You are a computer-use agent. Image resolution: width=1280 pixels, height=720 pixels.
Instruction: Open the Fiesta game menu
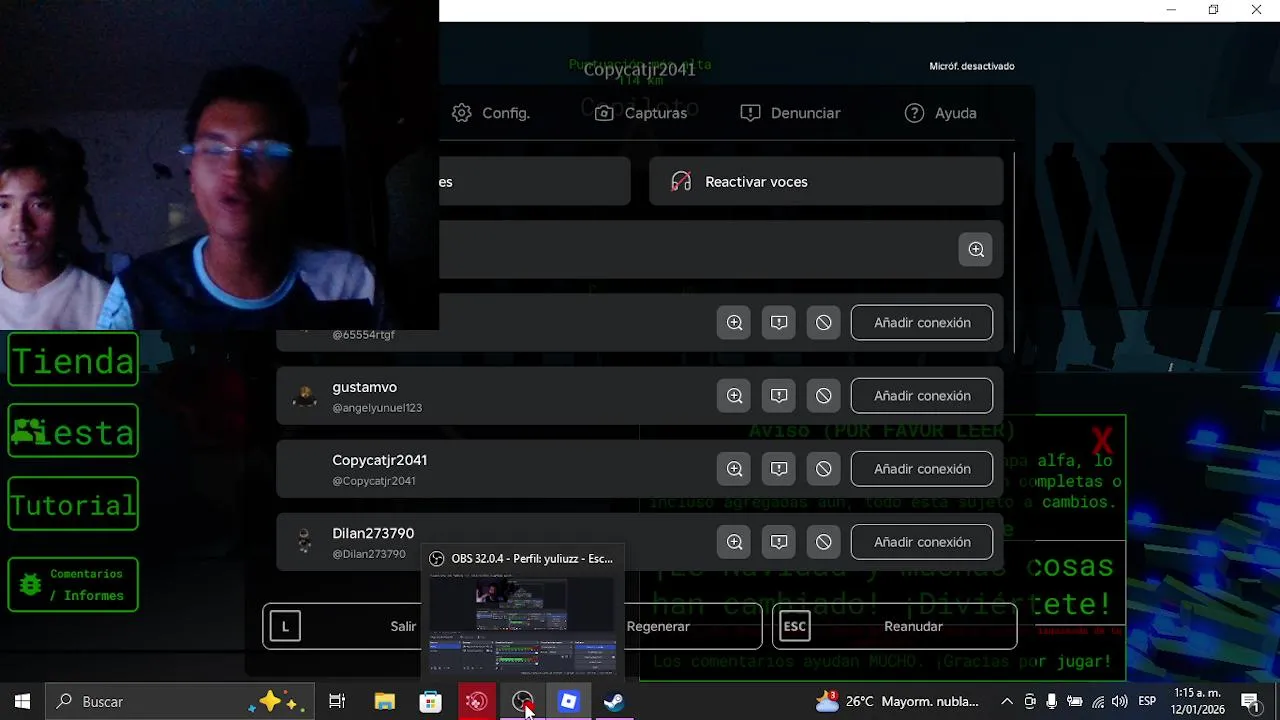pyautogui.click(x=73, y=431)
